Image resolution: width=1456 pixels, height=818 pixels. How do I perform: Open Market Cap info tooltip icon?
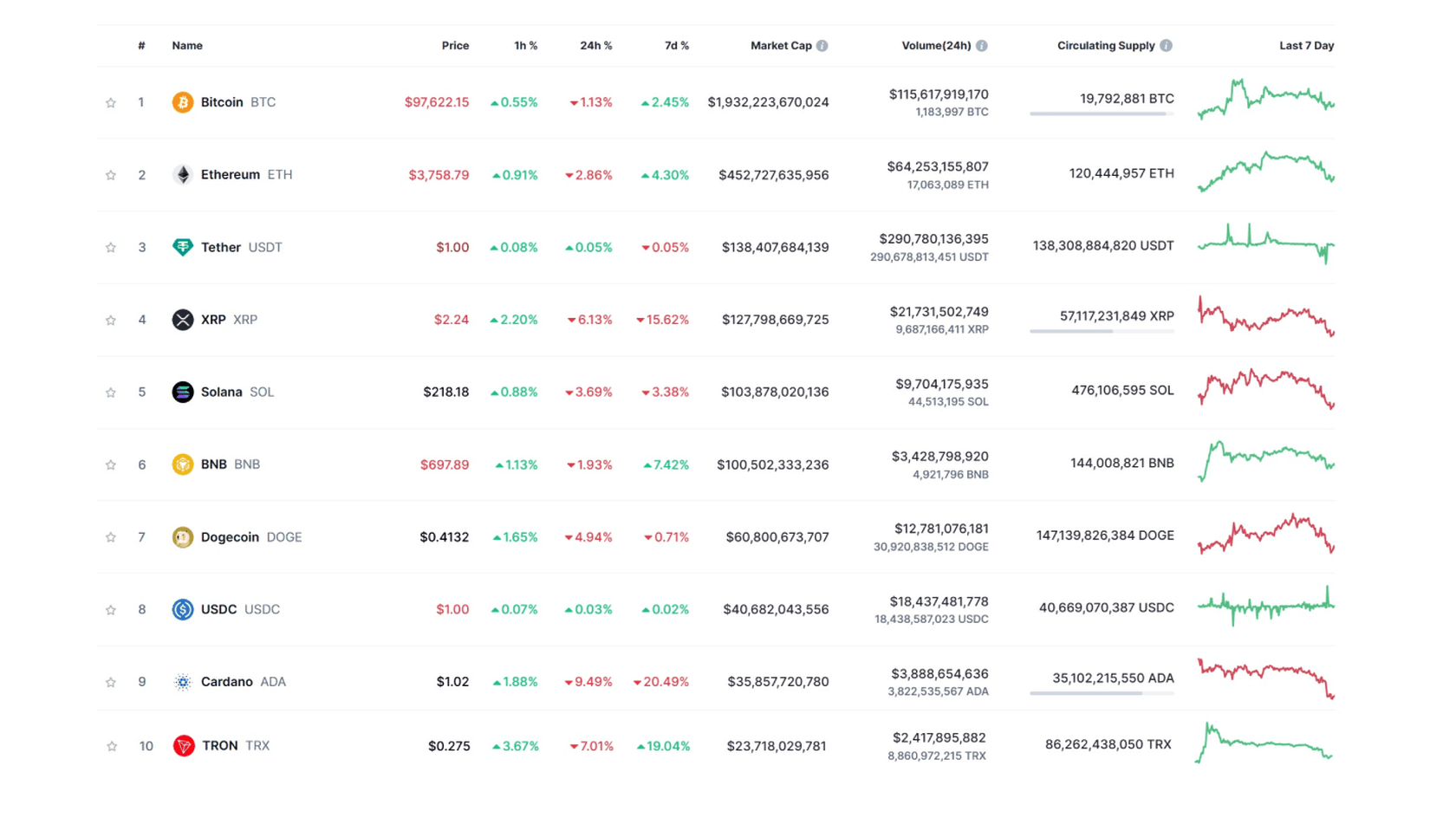[822, 46]
